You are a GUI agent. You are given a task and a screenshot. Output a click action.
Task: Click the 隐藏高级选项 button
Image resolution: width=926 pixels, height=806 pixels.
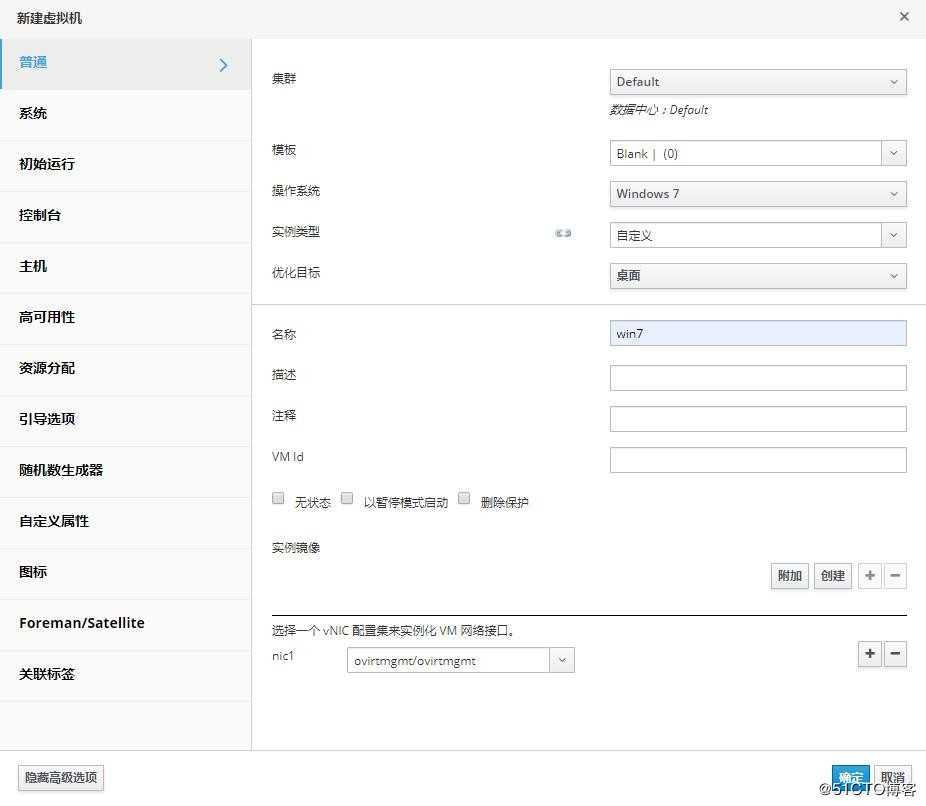(x=61, y=778)
